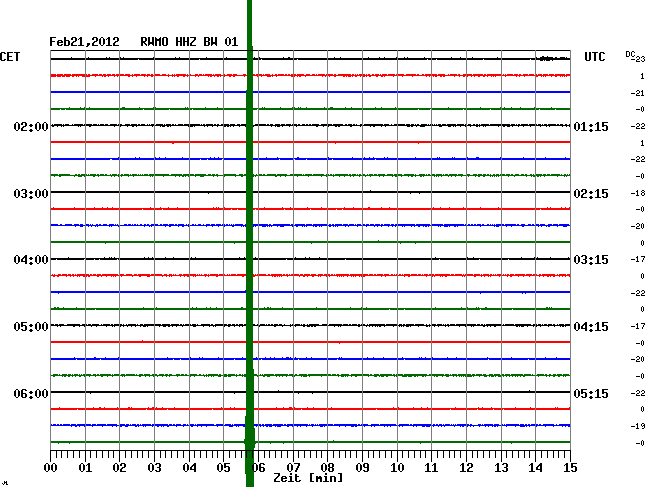Select minute tick label 07
Screen dimensions: 650x494
click(x=293, y=468)
